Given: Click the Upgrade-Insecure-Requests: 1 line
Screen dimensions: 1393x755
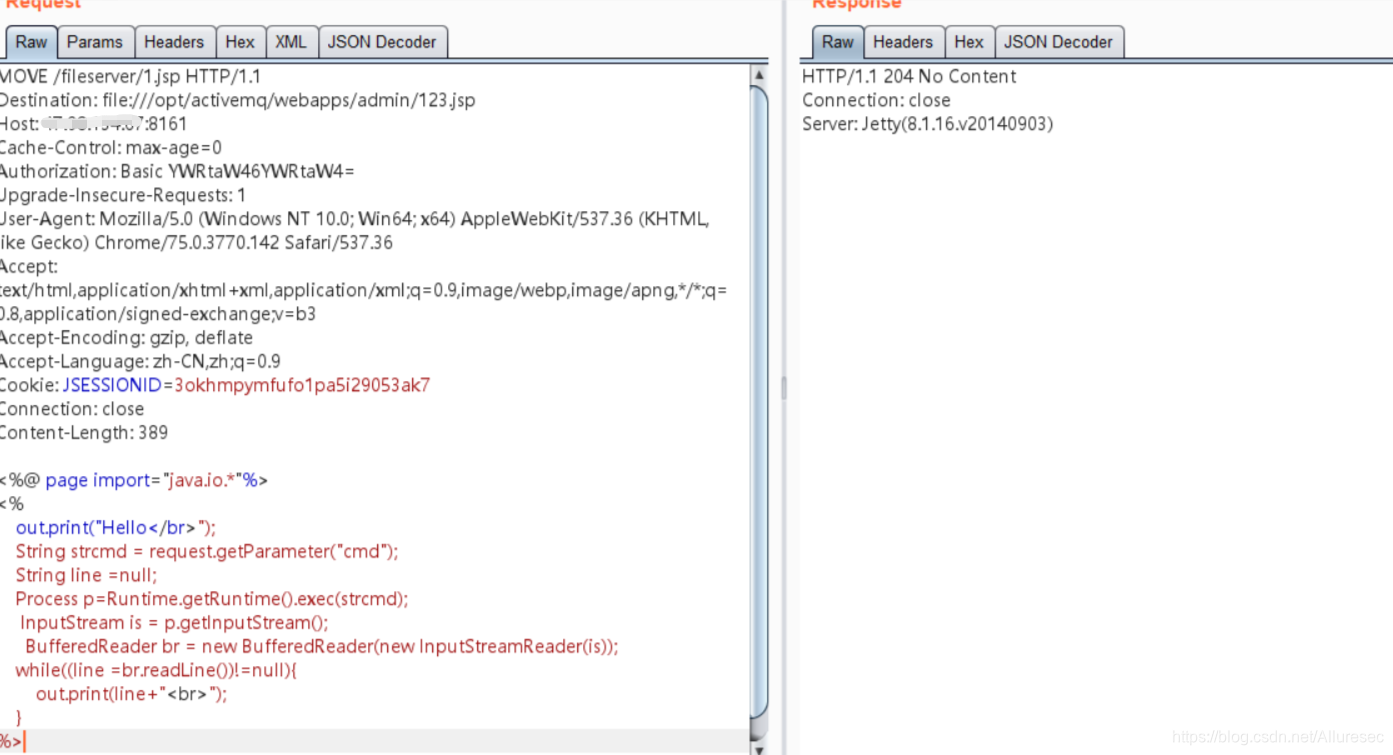Looking at the screenshot, I should coord(122,195).
